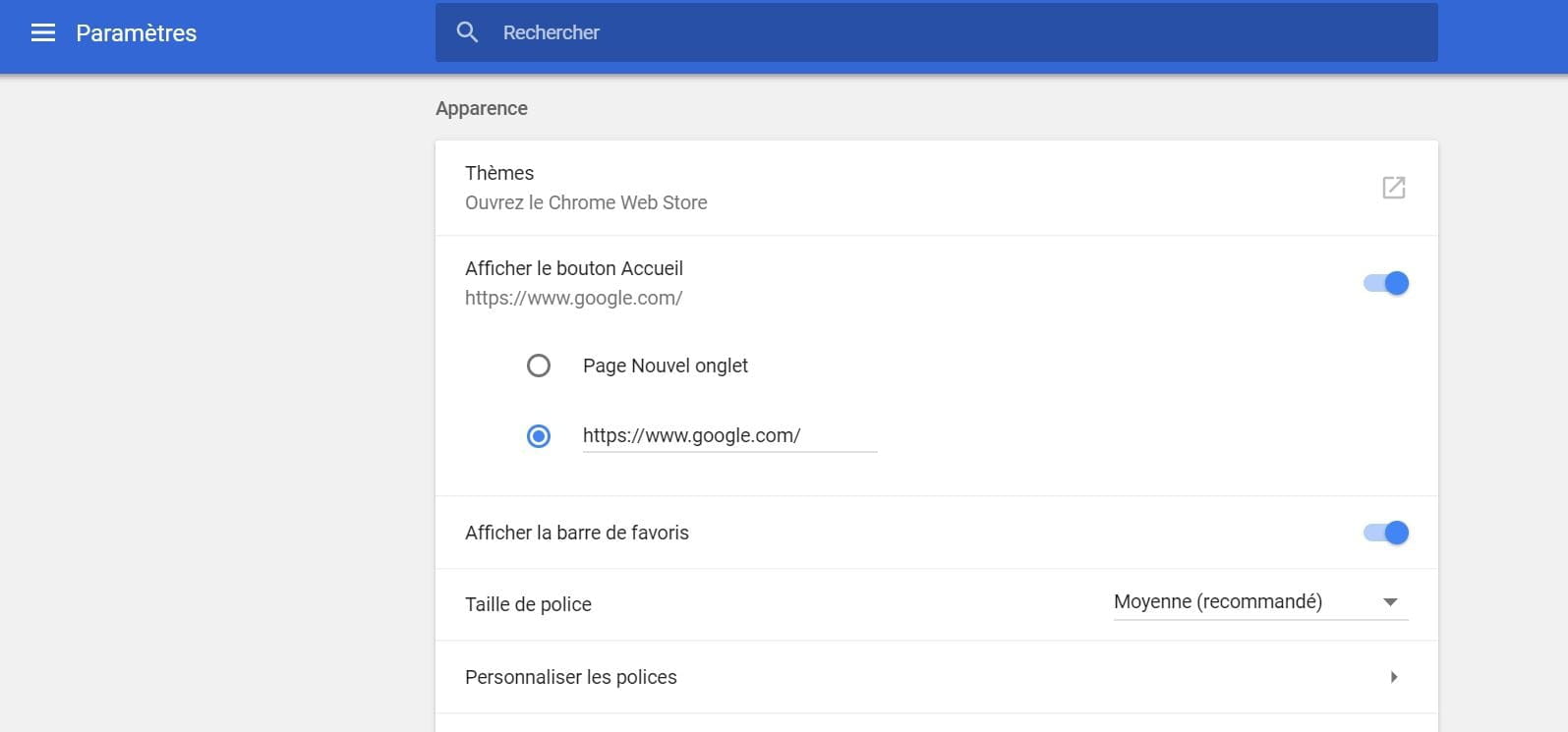Edit the https://www.google.com/ home page field
The height and width of the screenshot is (732, 1568).
(729, 436)
